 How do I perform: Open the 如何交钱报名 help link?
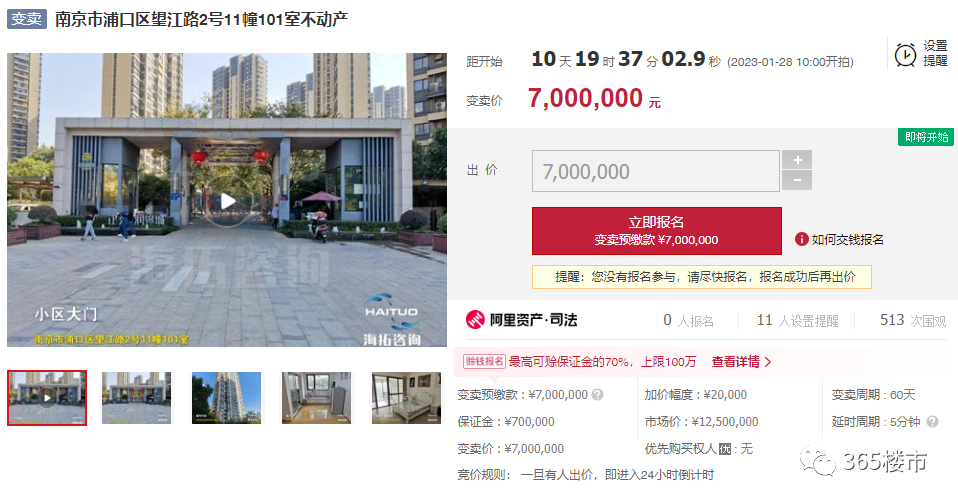pos(847,240)
